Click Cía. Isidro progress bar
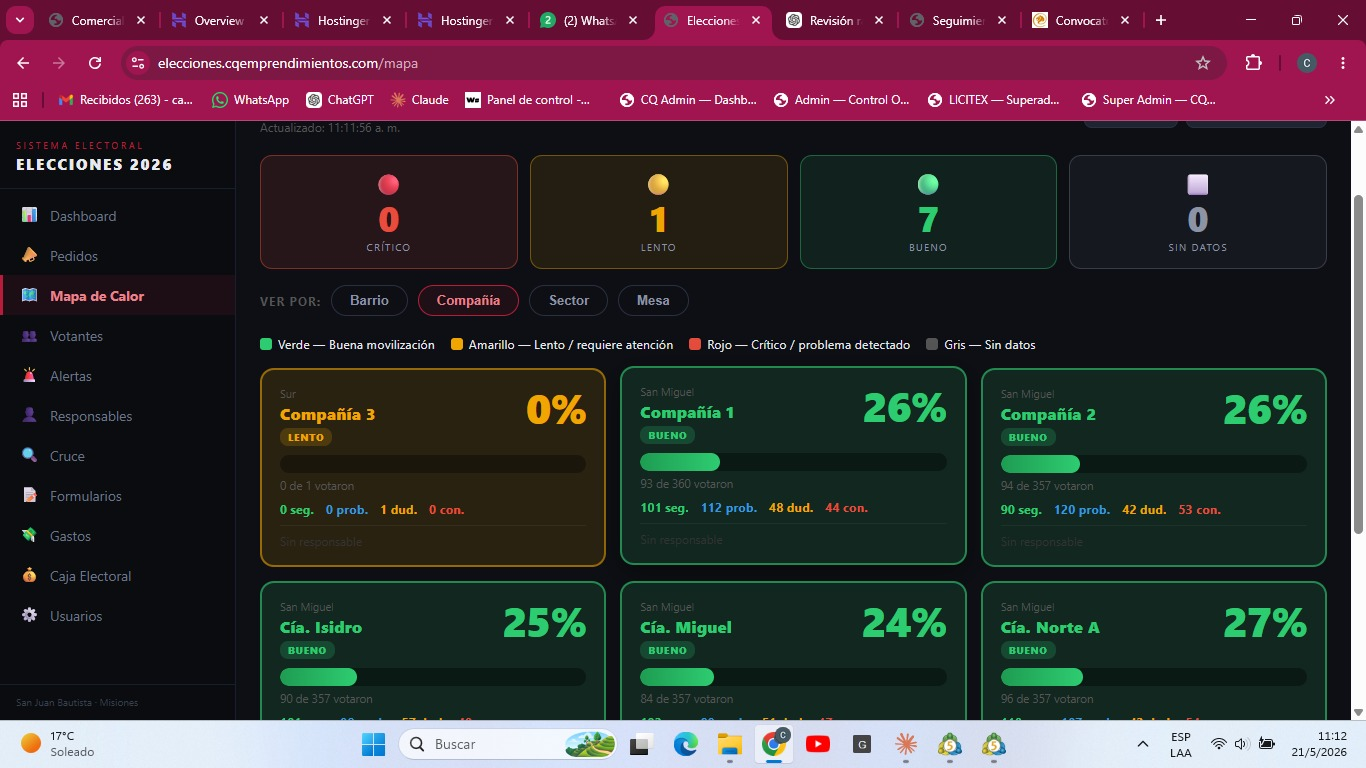1366x768 pixels. [433, 677]
